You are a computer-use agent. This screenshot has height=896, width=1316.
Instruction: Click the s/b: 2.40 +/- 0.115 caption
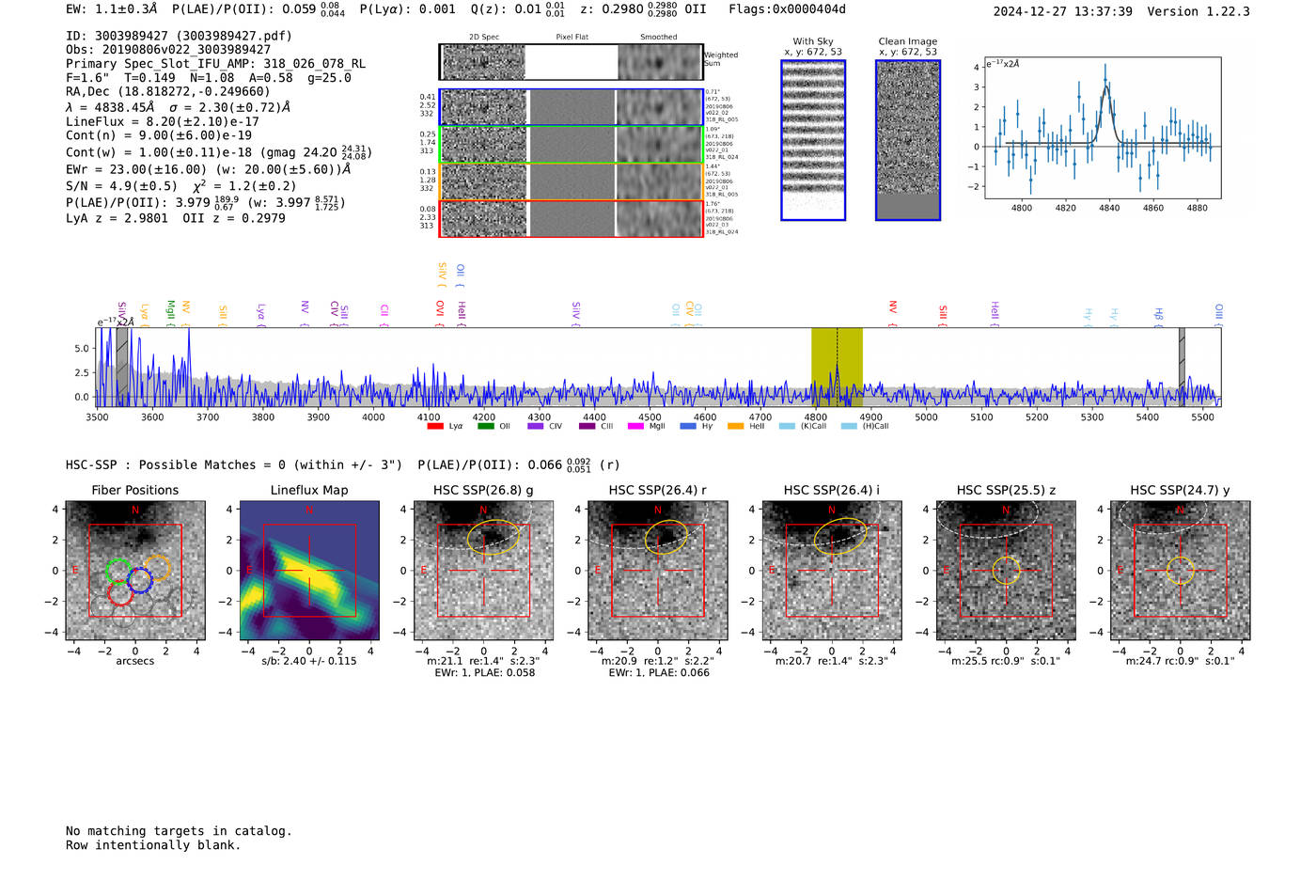coord(309,661)
